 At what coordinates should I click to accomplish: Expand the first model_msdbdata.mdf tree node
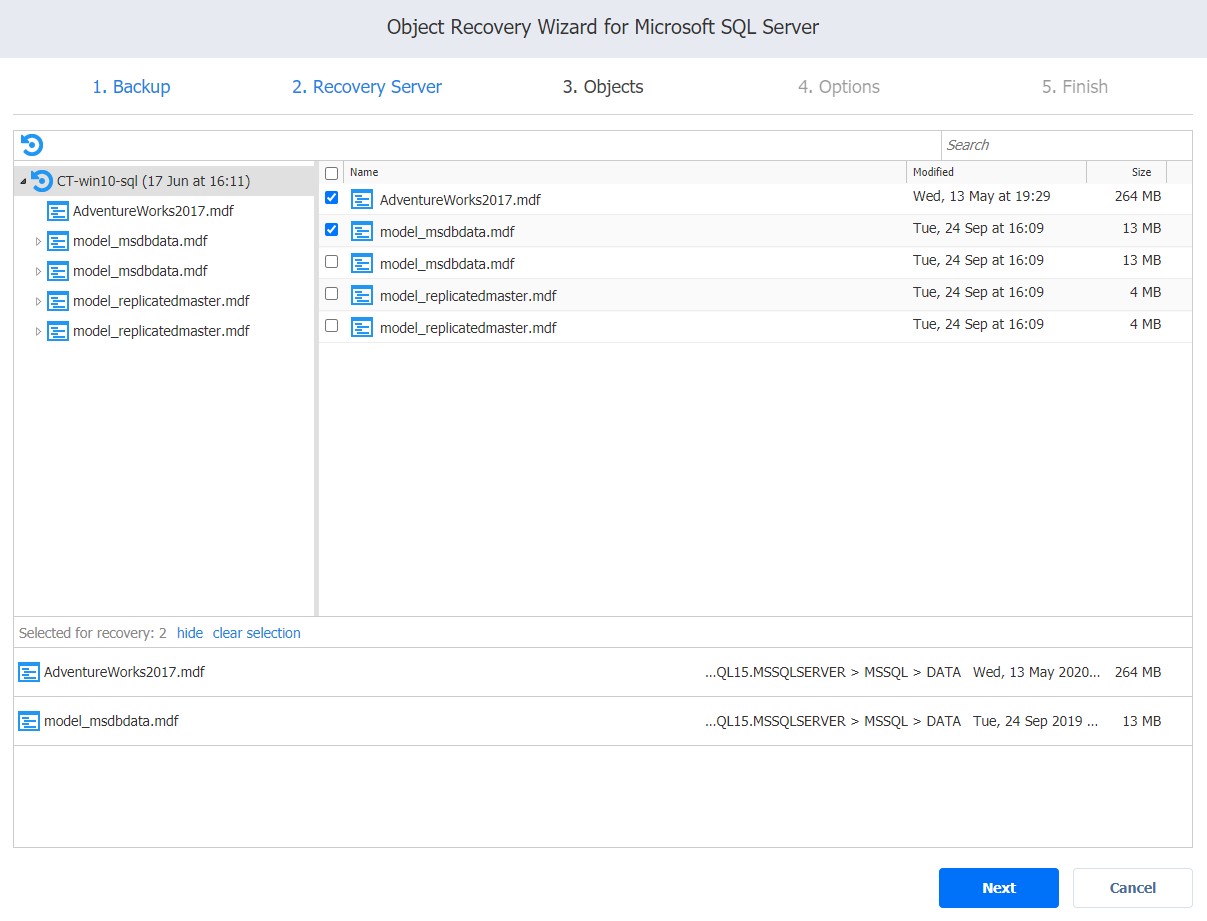pyautogui.click(x=39, y=241)
